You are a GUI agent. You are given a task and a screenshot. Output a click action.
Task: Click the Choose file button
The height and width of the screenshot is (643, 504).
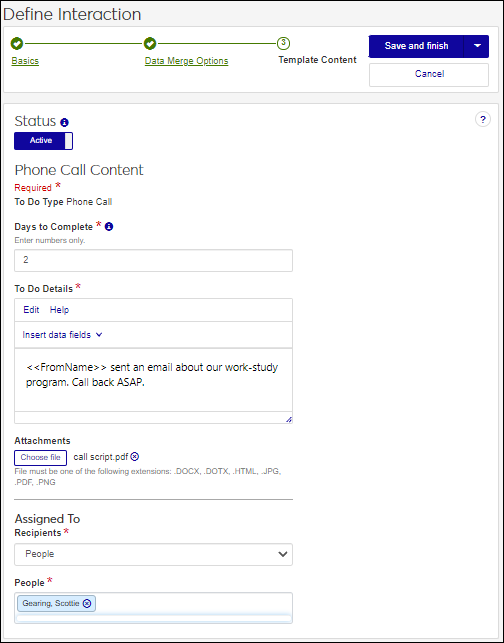point(41,458)
